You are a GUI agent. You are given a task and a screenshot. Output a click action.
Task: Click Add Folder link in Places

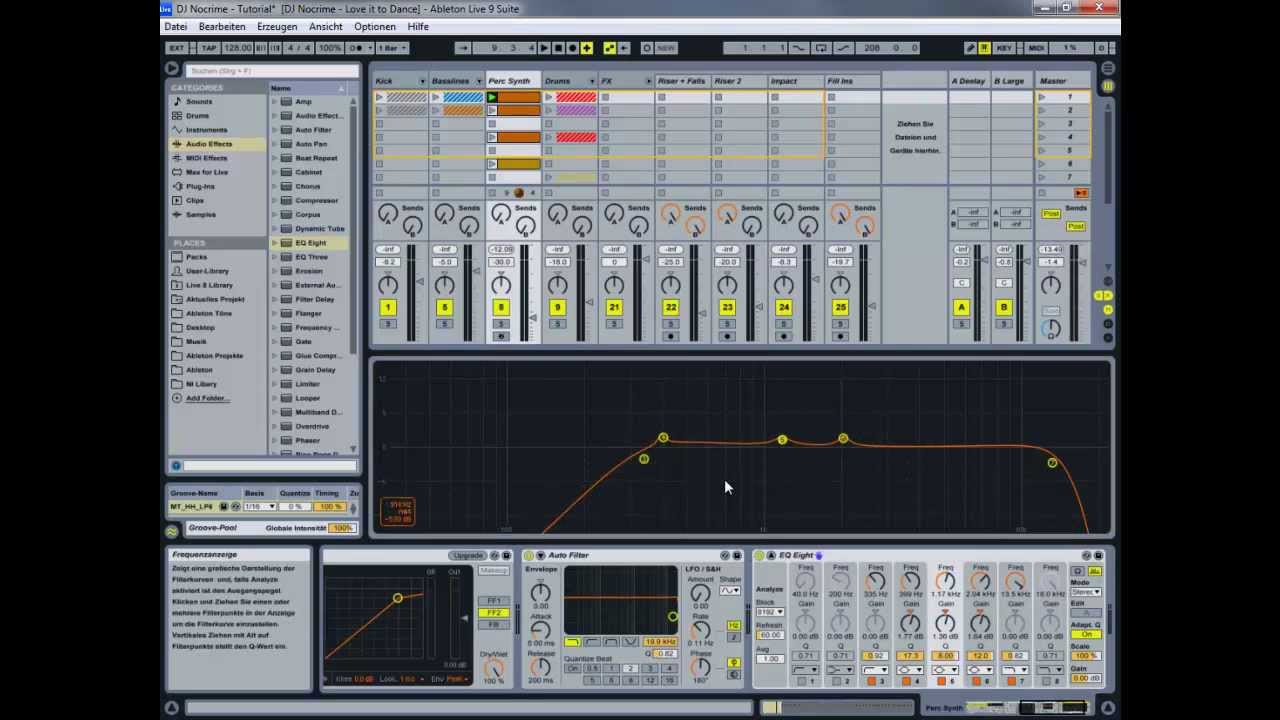click(x=207, y=398)
